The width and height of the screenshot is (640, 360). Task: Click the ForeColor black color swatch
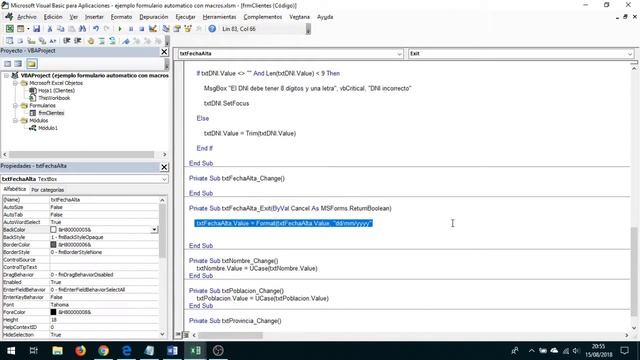(53, 312)
